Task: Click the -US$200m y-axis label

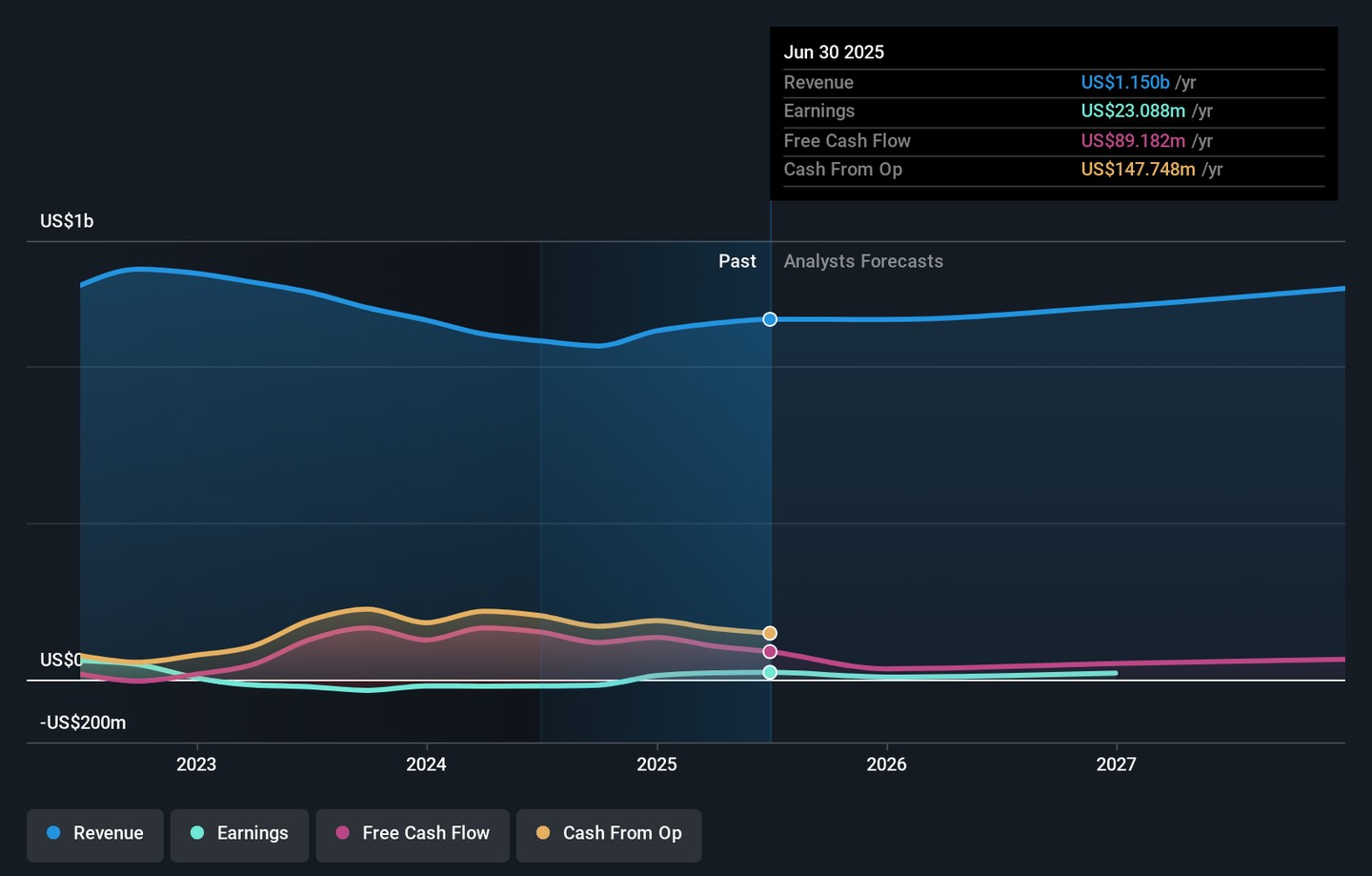Action: point(83,723)
